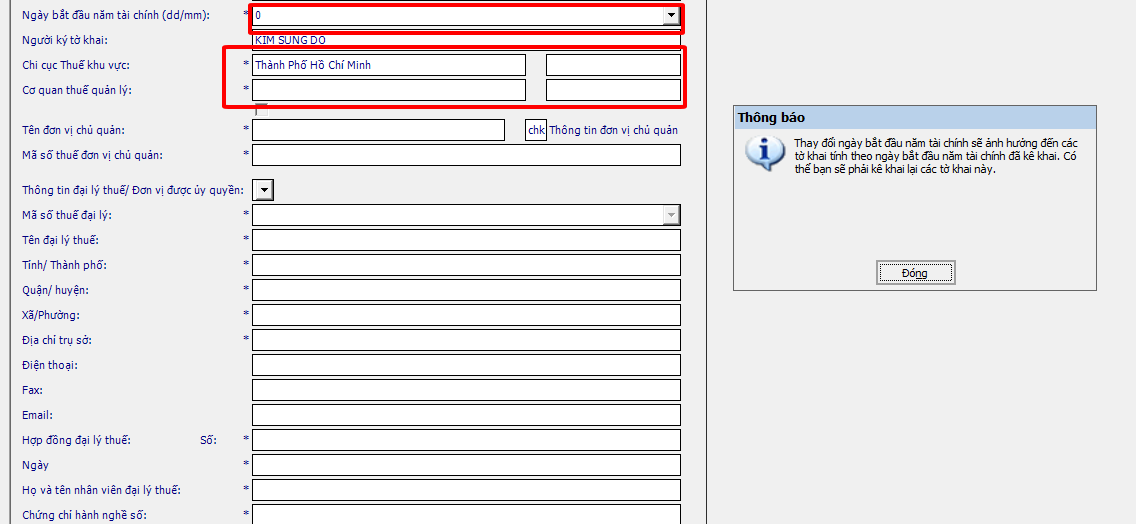Select the Cơ quan thuế quản lý field
This screenshot has height=524, width=1136.
pyautogui.click(x=389, y=90)
